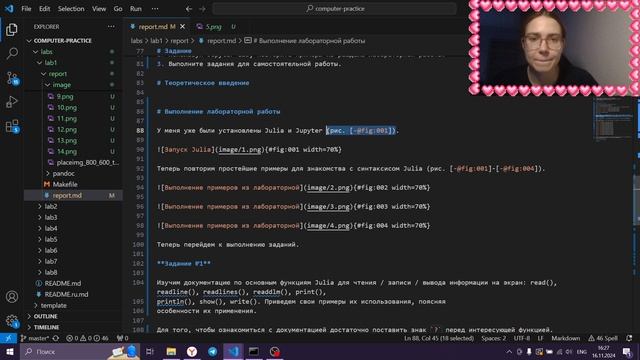Screen dimensions: 640x360
Task: Open the Go menu
Action: [x=118, y=9]
